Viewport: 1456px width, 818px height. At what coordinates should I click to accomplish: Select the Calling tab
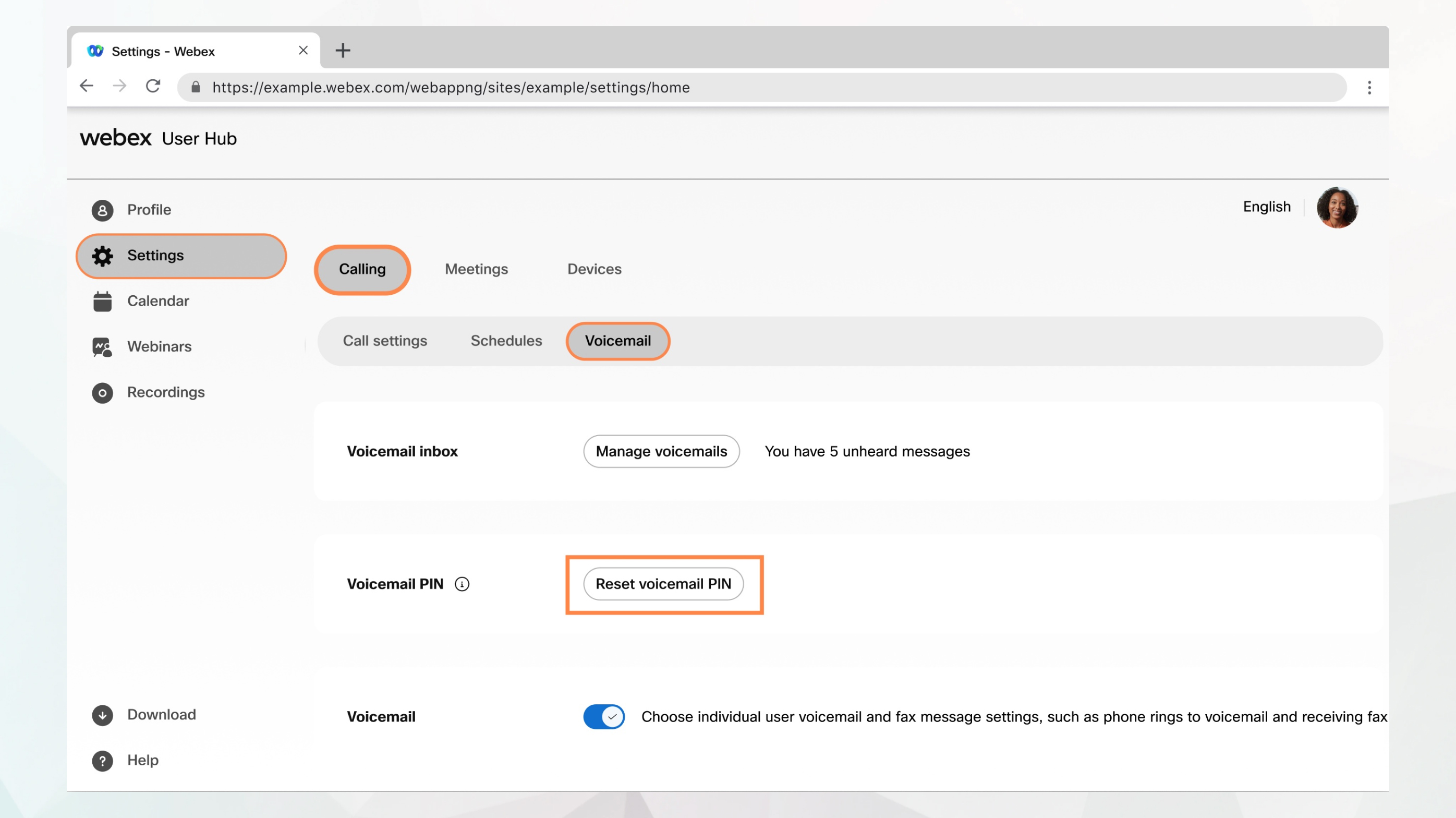(361, 268)
